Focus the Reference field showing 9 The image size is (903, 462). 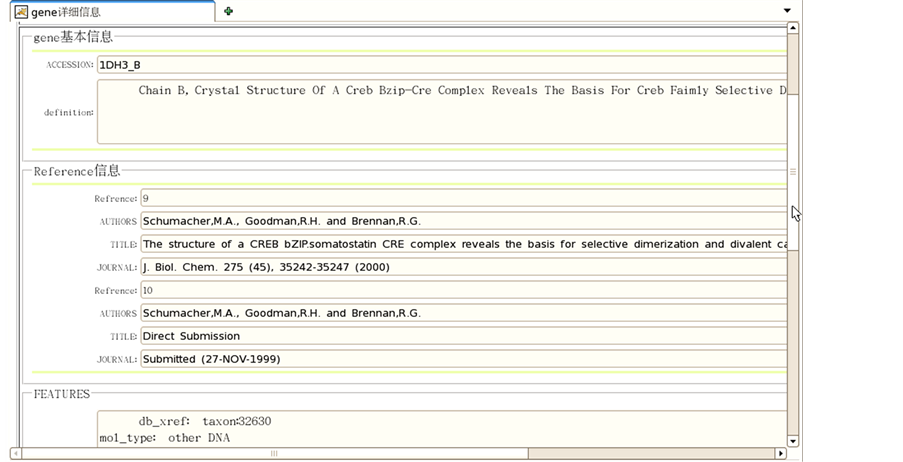[460, 198]
